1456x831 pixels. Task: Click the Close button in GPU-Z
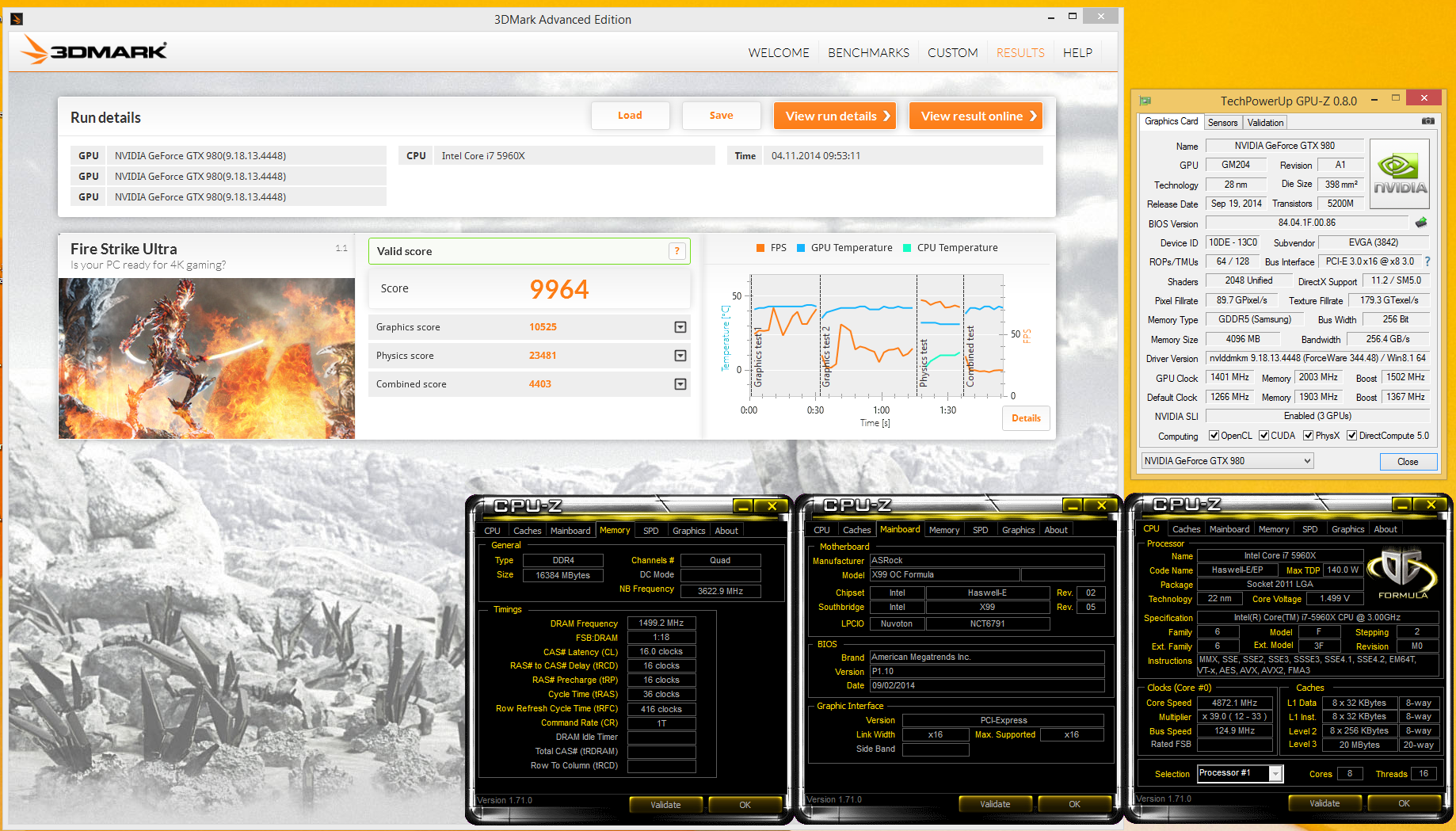click(1408, 462)
